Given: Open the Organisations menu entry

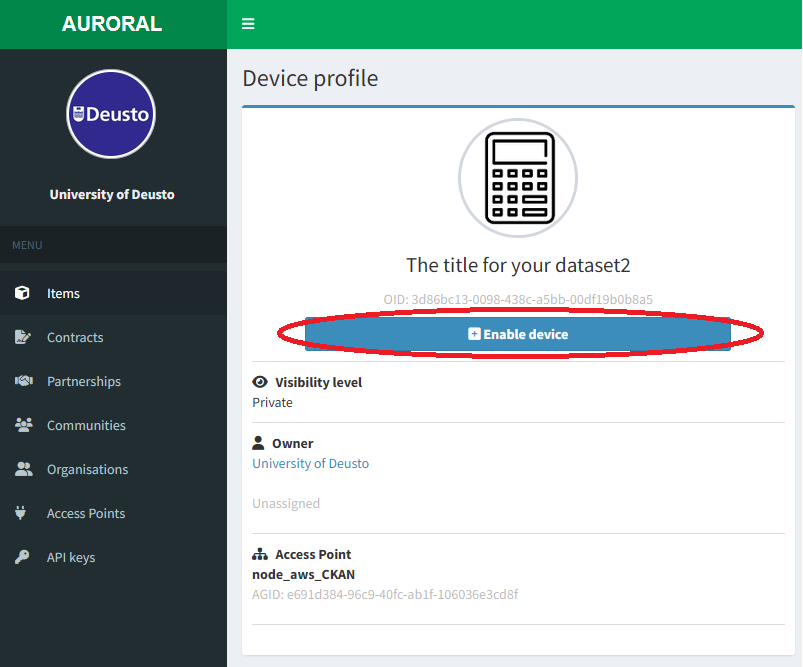Looking at the screenshot, I should click(113, 469).
